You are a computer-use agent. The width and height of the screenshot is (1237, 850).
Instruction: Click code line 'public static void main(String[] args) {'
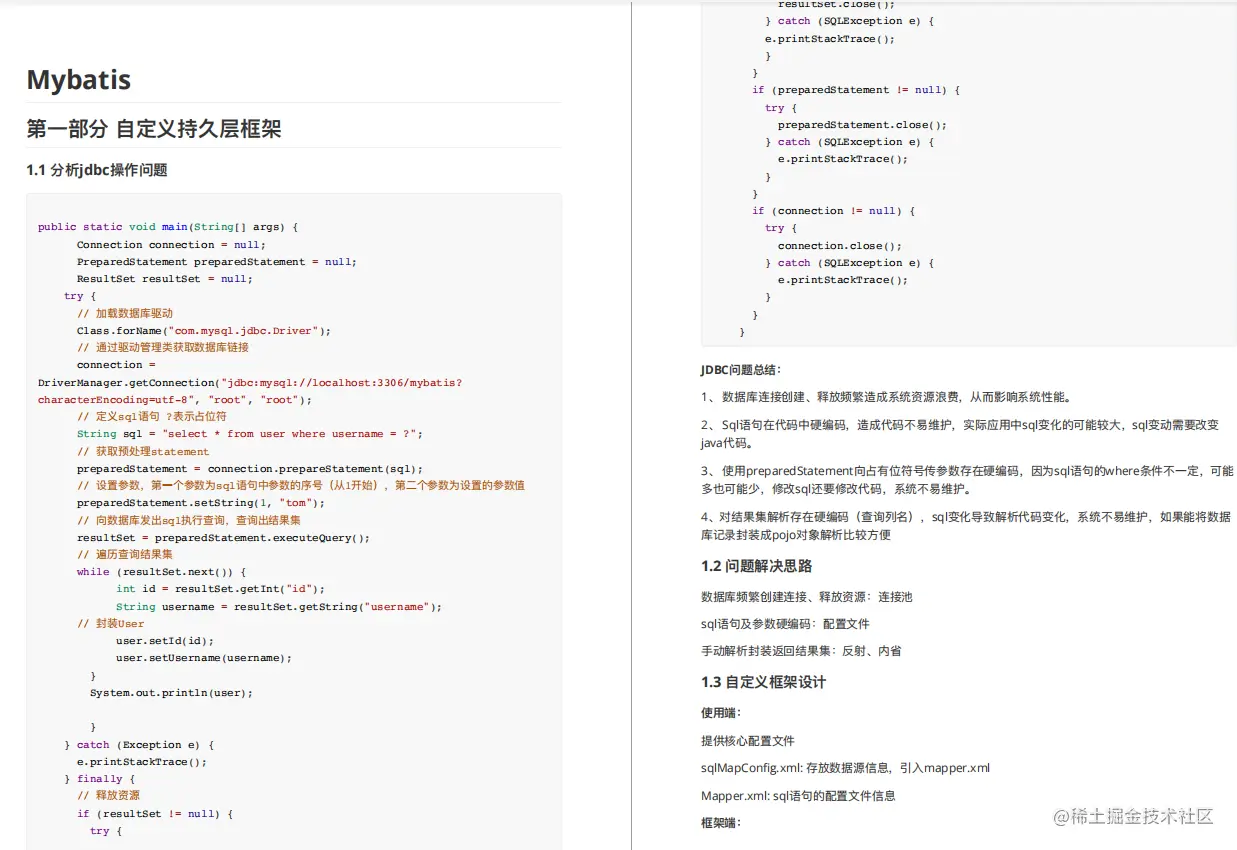tap(168, 227)
